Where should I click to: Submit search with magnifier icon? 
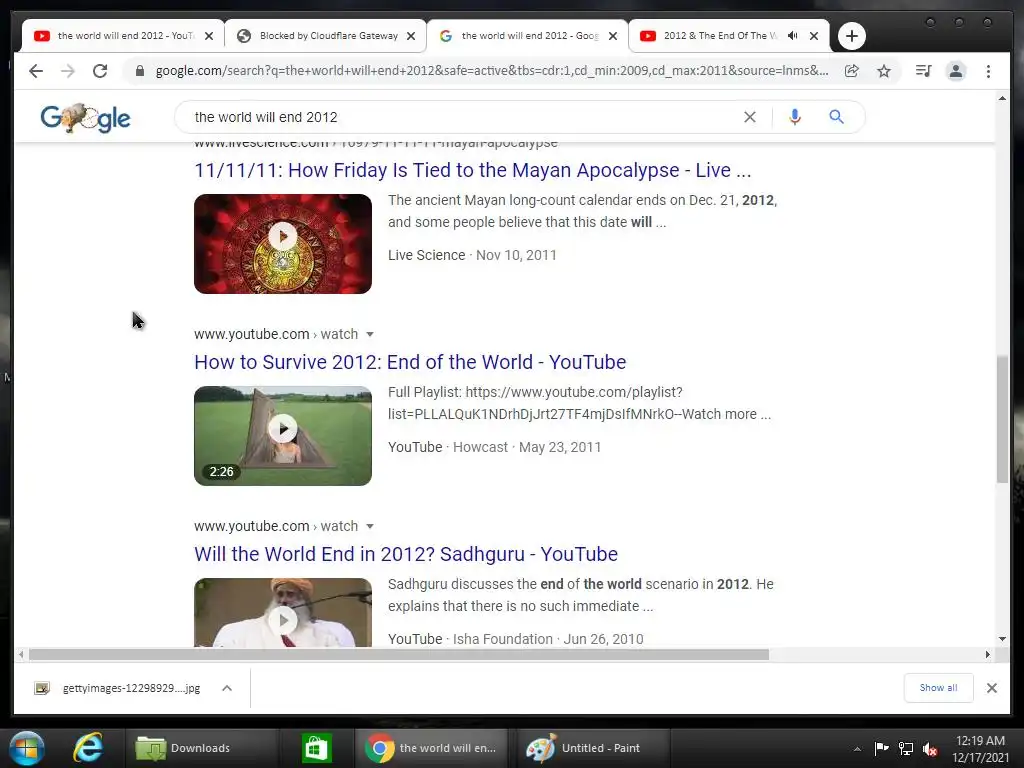coord(836,117)
